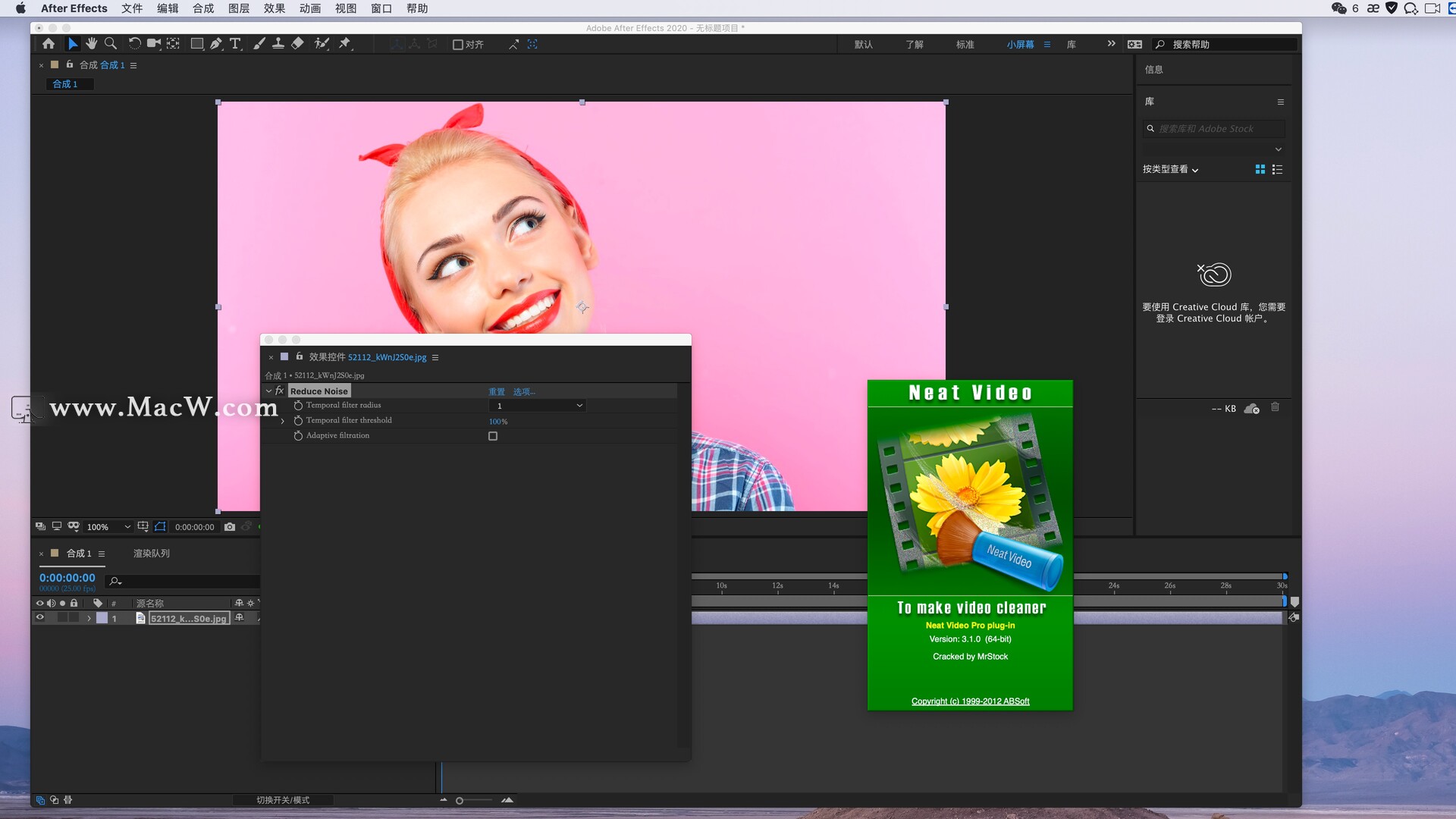Viewport: 1456px width, 819px height.
Task: Hide layer 52112_k...S0e.jpg with eye icon
Action: pyautogui.click(x=40, y=618)
